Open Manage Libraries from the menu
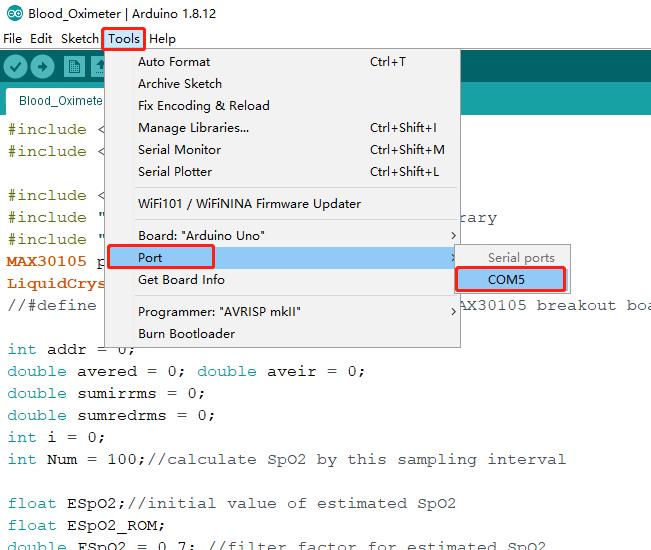 pyautogui.click(x=193, y=128)
